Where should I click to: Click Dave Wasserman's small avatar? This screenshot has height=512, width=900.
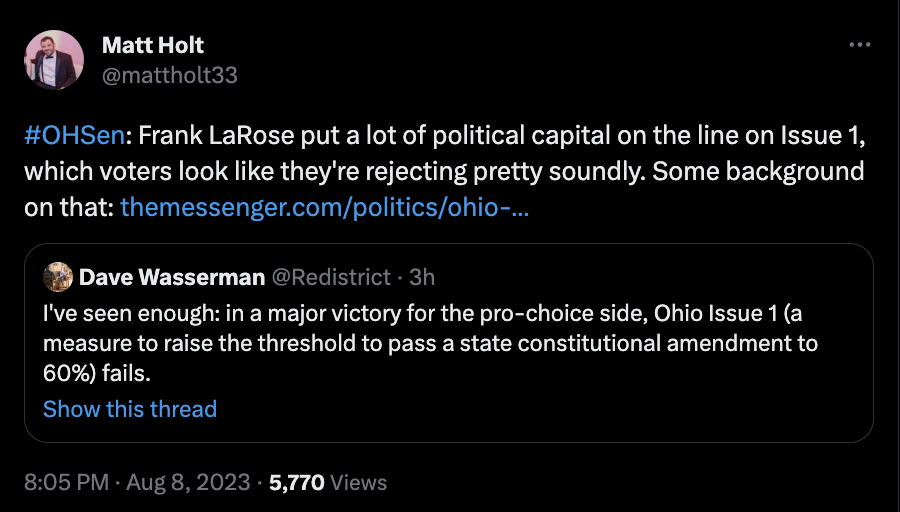(59, 276)
